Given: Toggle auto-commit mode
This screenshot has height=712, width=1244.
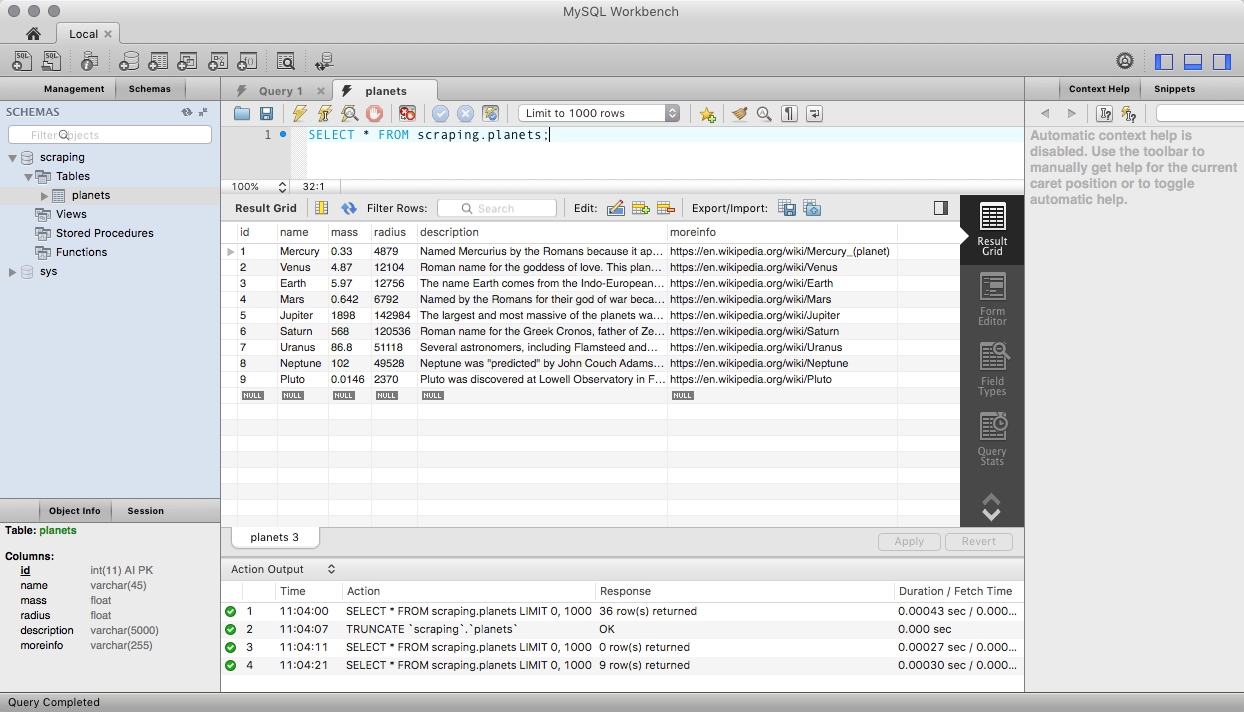Looking at the screenshot, I should [x=490, y=114].
